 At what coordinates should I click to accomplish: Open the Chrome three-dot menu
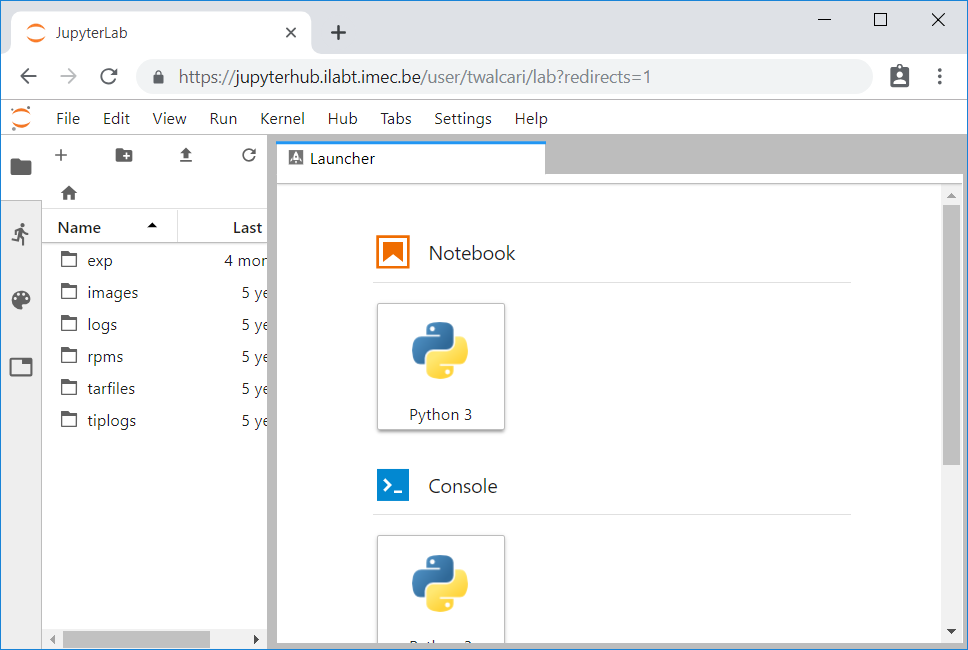click(x=939, y=76)
